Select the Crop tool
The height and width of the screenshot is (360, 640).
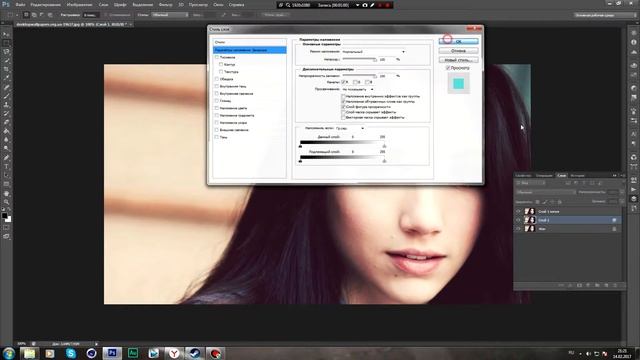click(x=6, y=69)
